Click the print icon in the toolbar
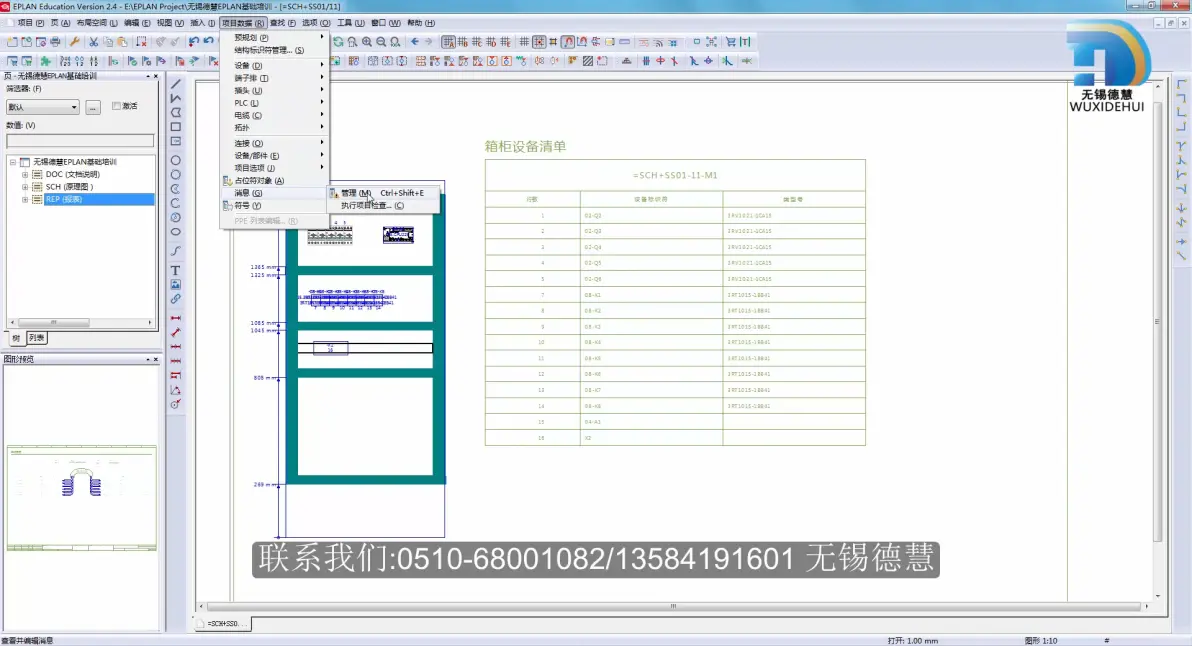1192x646 pixels. [x=55, y=42]
